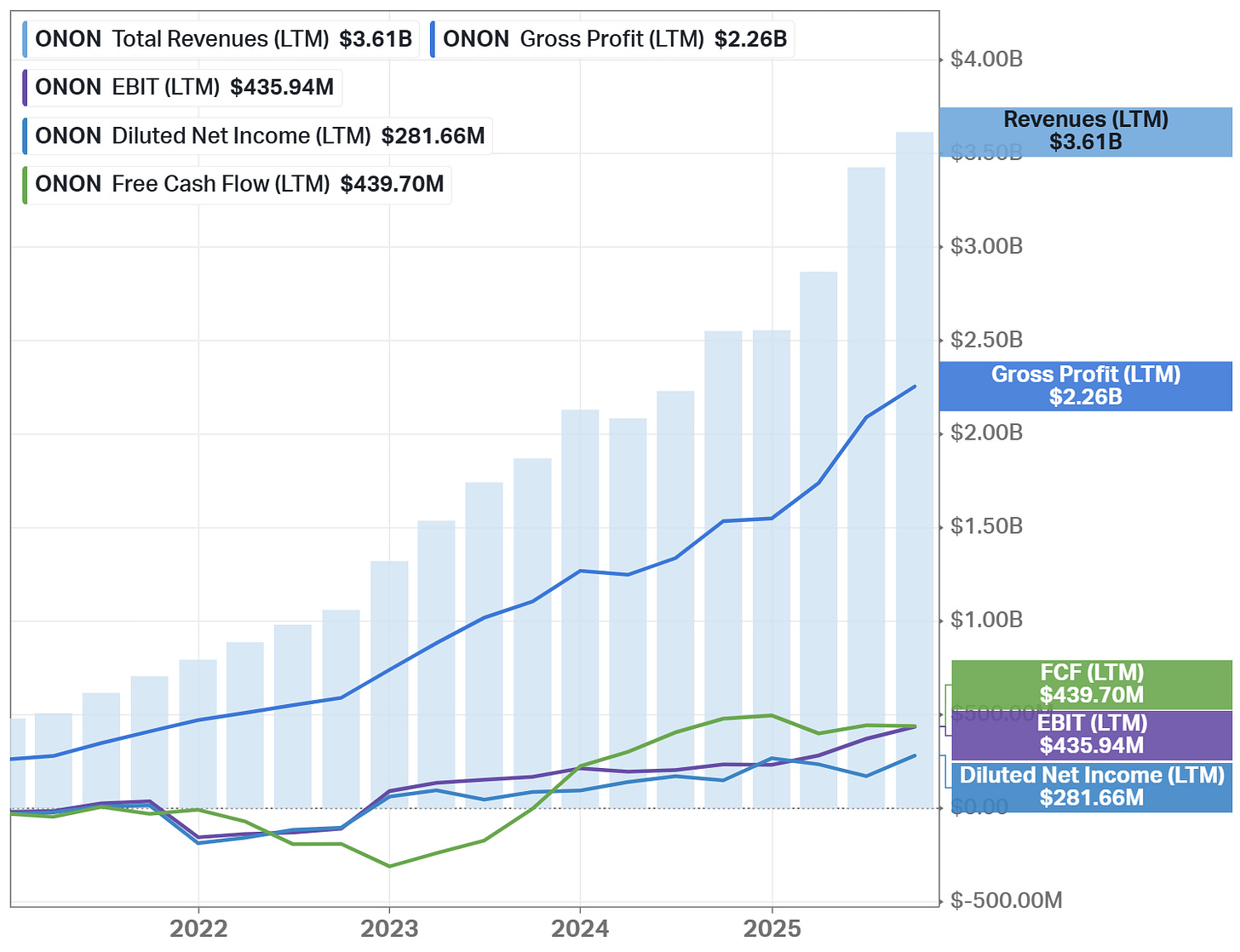Click the ONON Total Revenues (LTM) legend entry

click(x=221, y=39)
